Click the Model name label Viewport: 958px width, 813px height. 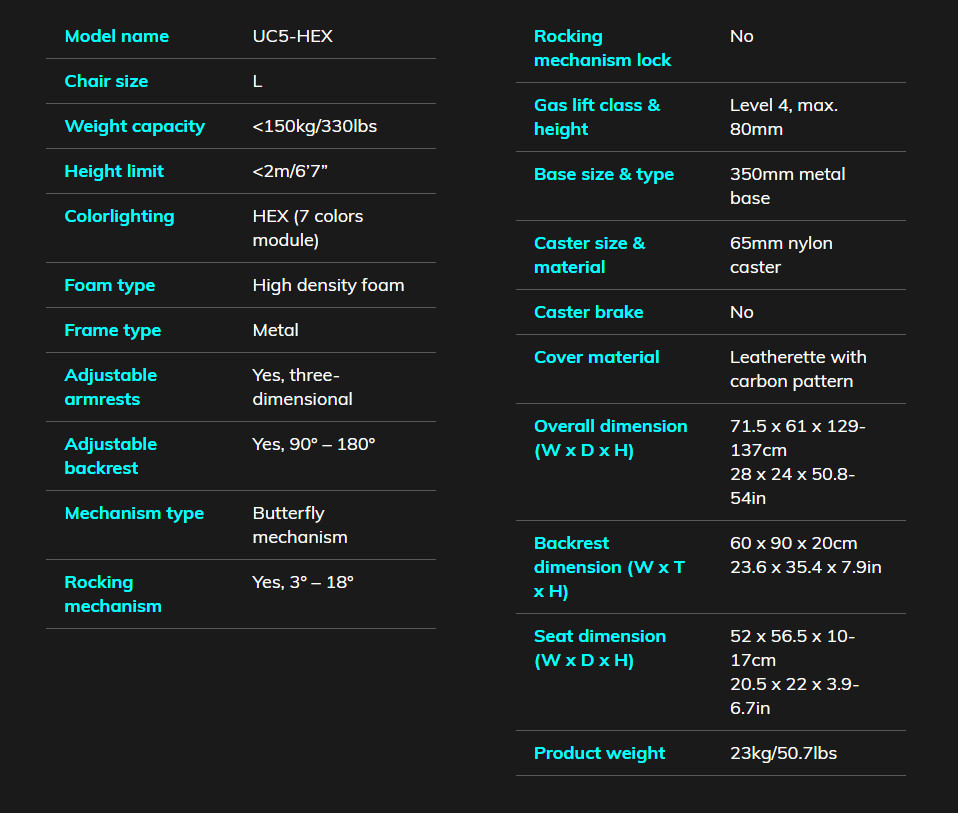[117, 36]
